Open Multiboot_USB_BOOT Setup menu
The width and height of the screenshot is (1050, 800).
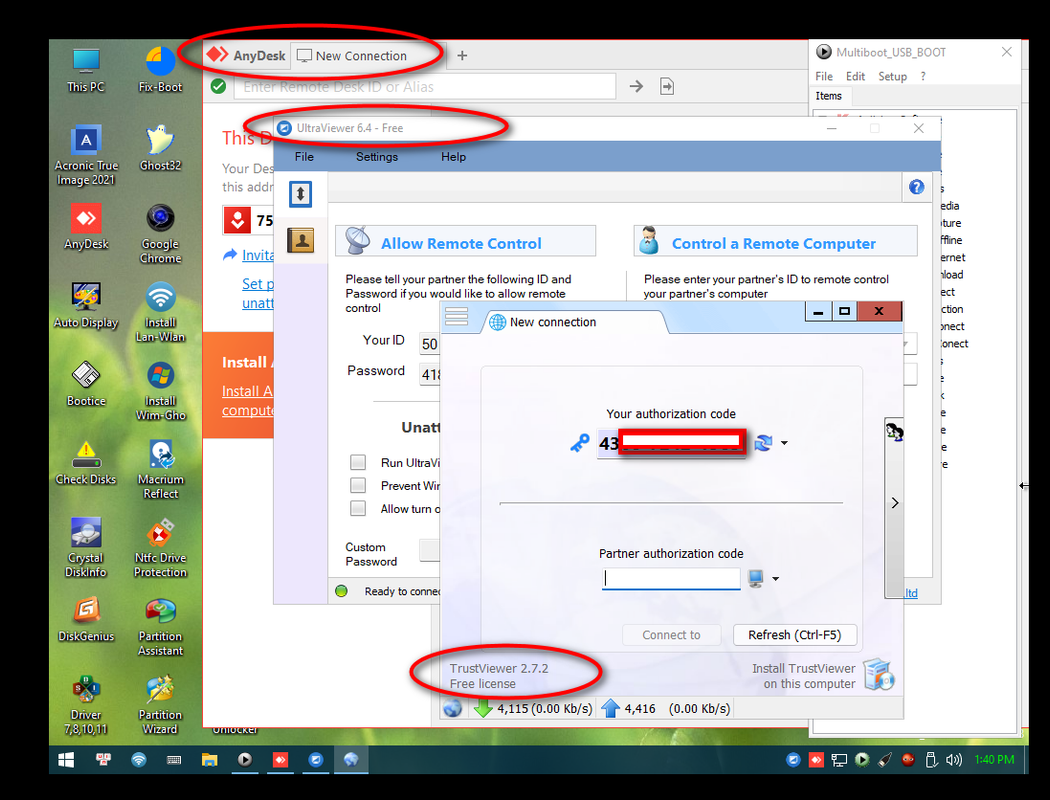tap(893, 76)
